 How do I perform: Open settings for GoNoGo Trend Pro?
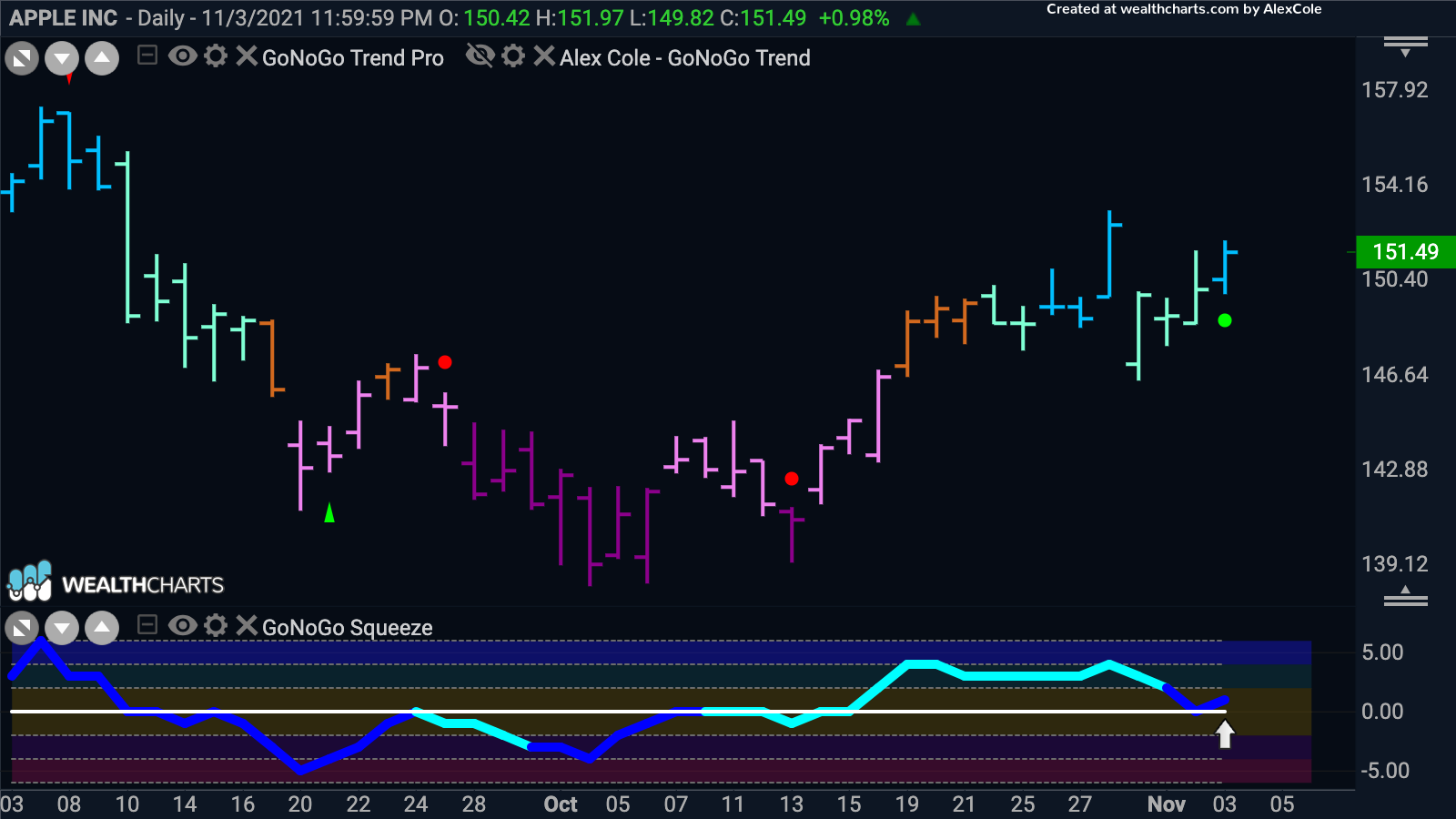pyautogui.click(x=216, y=56)
